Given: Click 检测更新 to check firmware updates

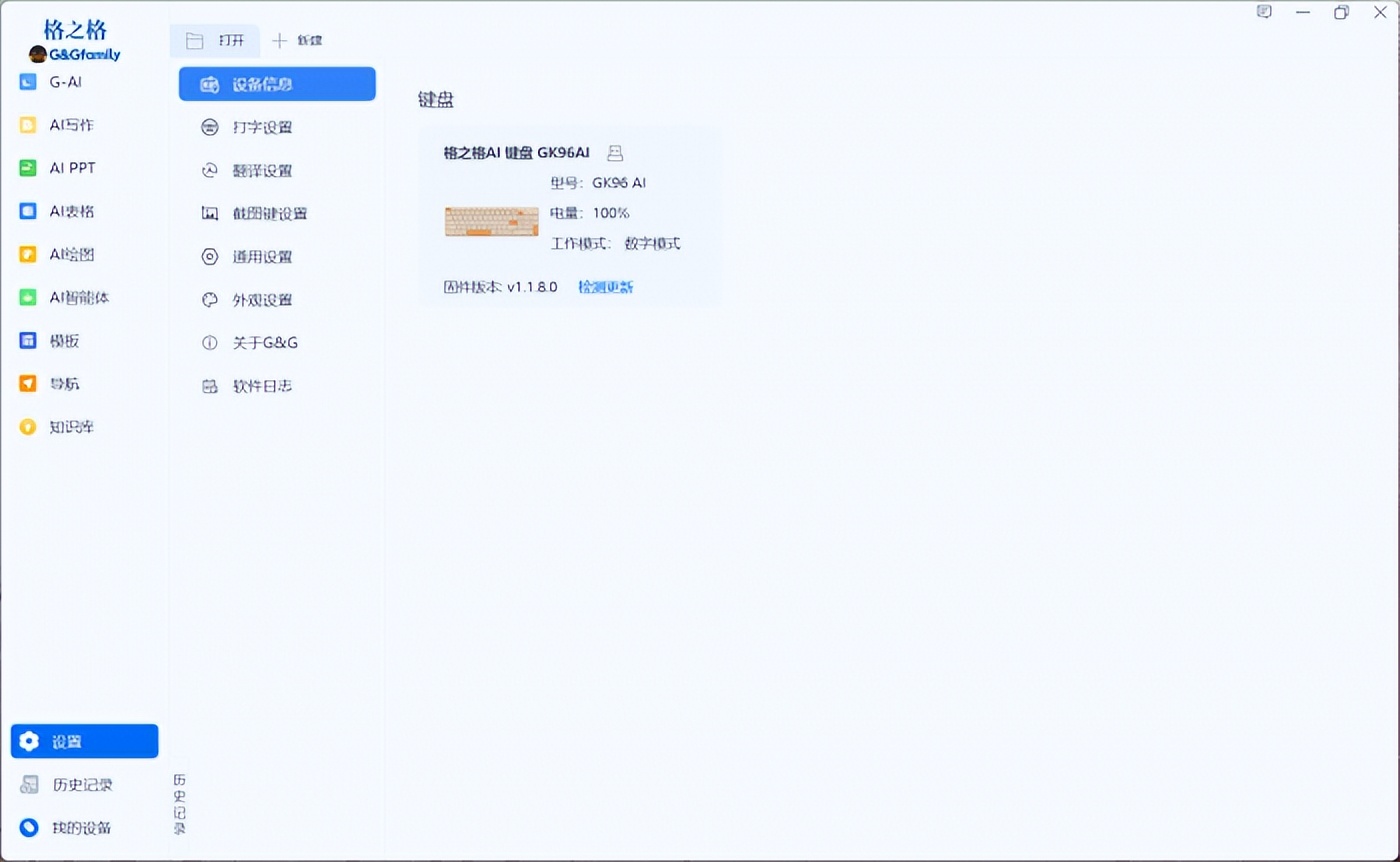Looking at the screenshot, I should click(x=606, y=287).
